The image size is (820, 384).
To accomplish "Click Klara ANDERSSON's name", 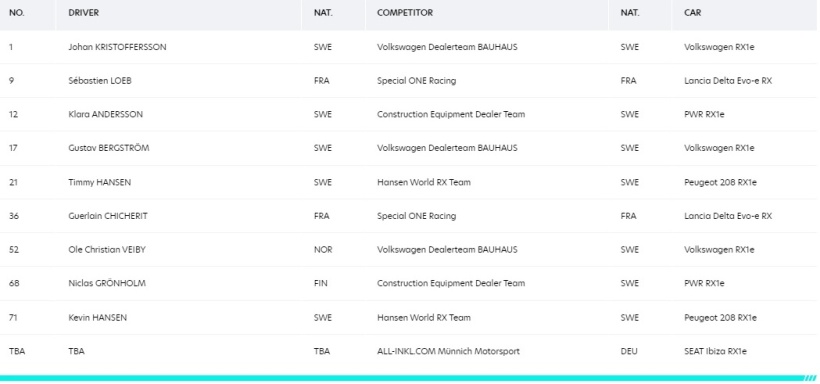I will pyautogui.click(x=105, y=115).
